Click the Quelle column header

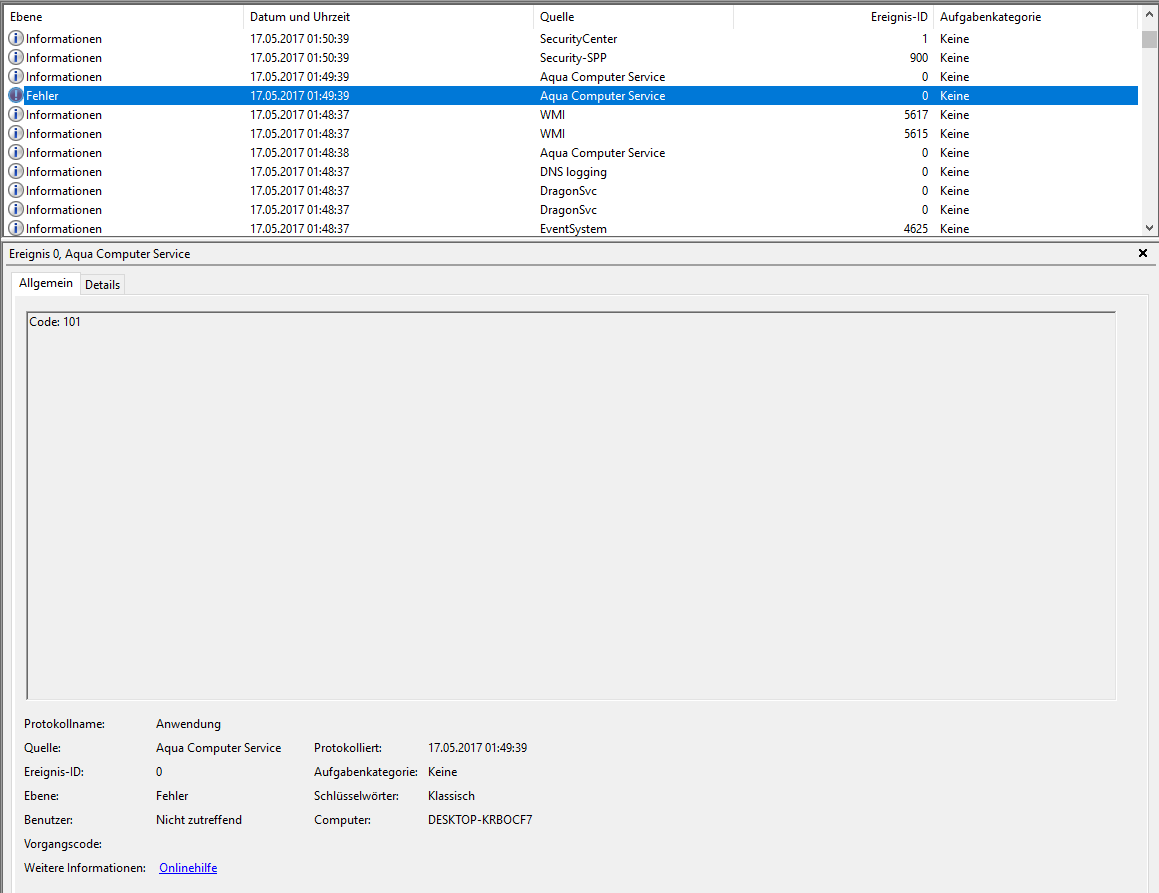[x=632, y=17]
